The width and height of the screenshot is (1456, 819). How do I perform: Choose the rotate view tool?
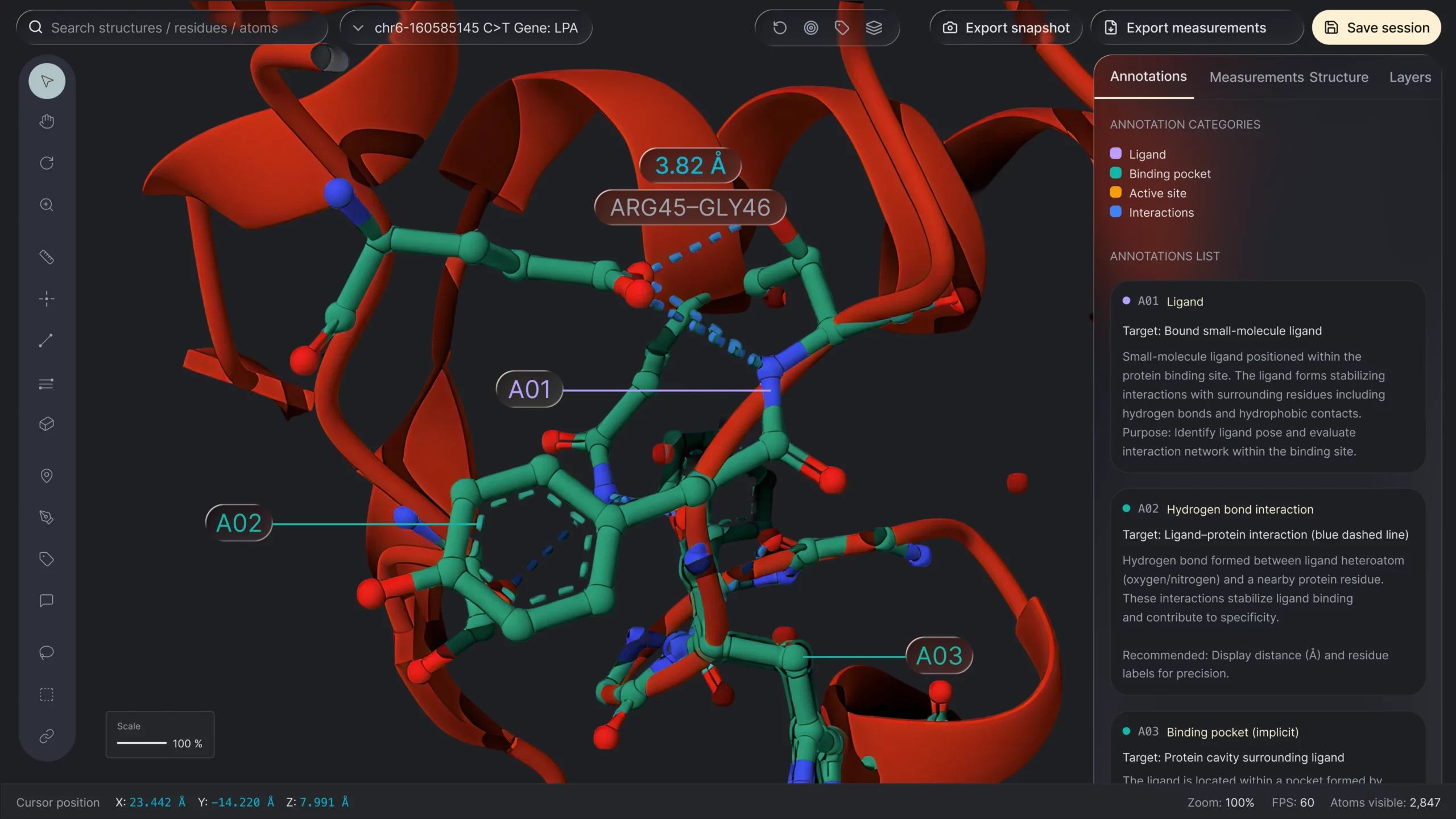47,163
